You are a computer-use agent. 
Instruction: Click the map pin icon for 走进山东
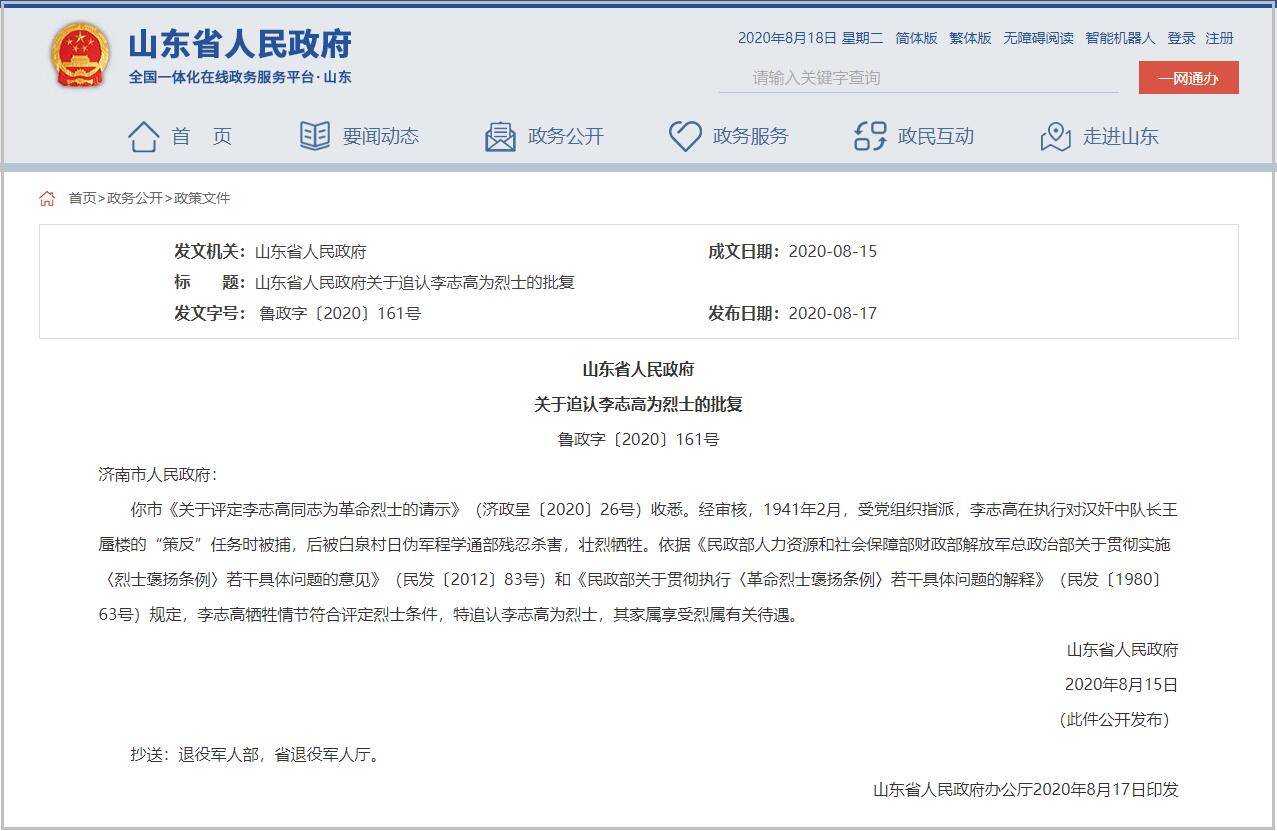tap(1056, 137)
